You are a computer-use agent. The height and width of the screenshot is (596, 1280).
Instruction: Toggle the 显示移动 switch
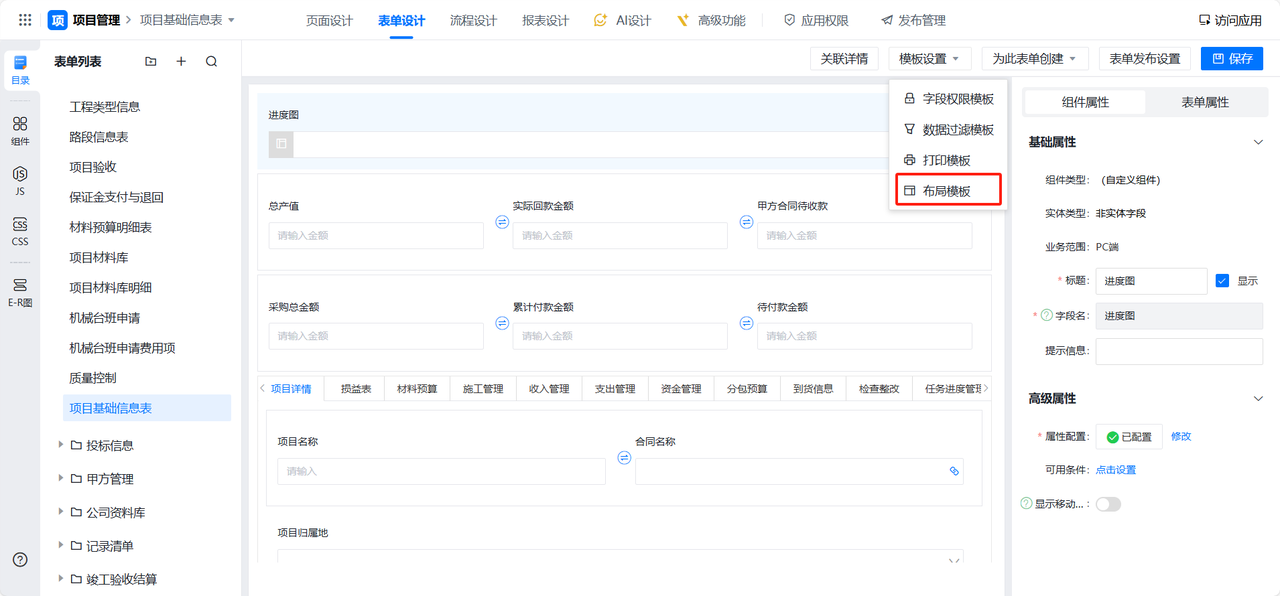(x=1108, y=504)
